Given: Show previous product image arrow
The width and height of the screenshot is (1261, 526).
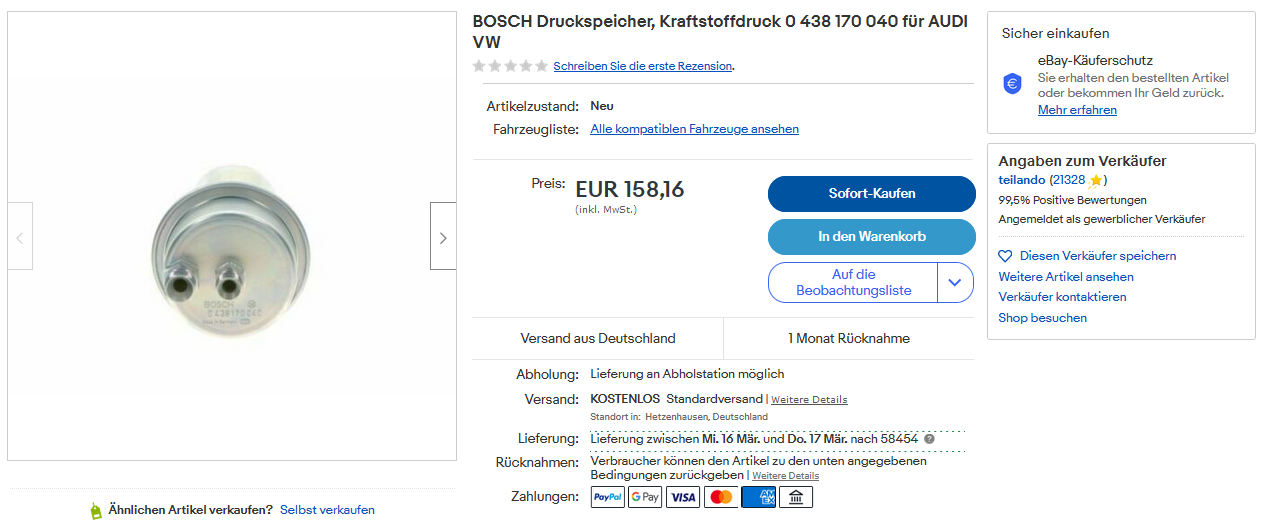Looking at the screenshot, I should pyautogui.click(x=20, y=236).
